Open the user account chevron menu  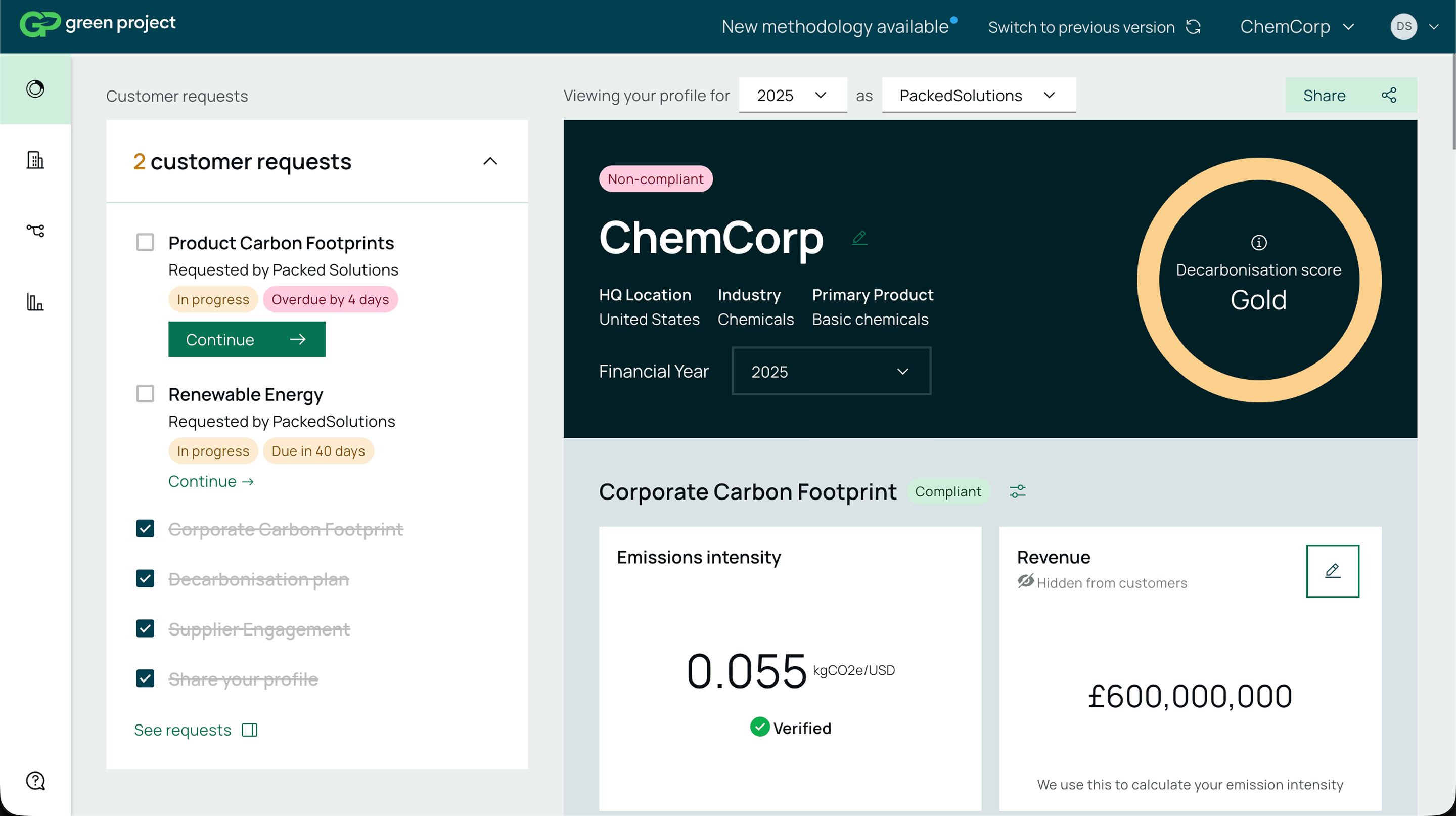[1434, 27]
